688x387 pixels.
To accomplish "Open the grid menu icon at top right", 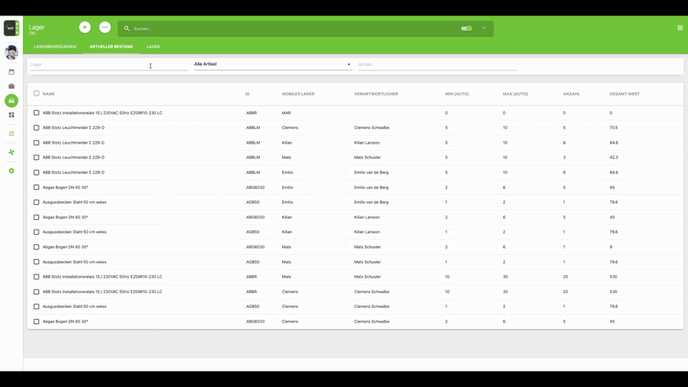I will [680, 28].
